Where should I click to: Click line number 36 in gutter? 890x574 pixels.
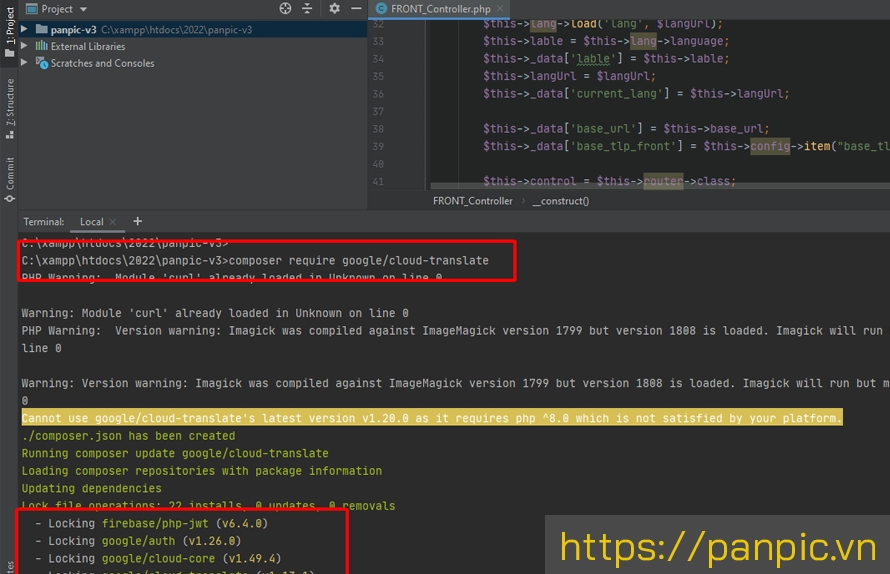[378, 94]
